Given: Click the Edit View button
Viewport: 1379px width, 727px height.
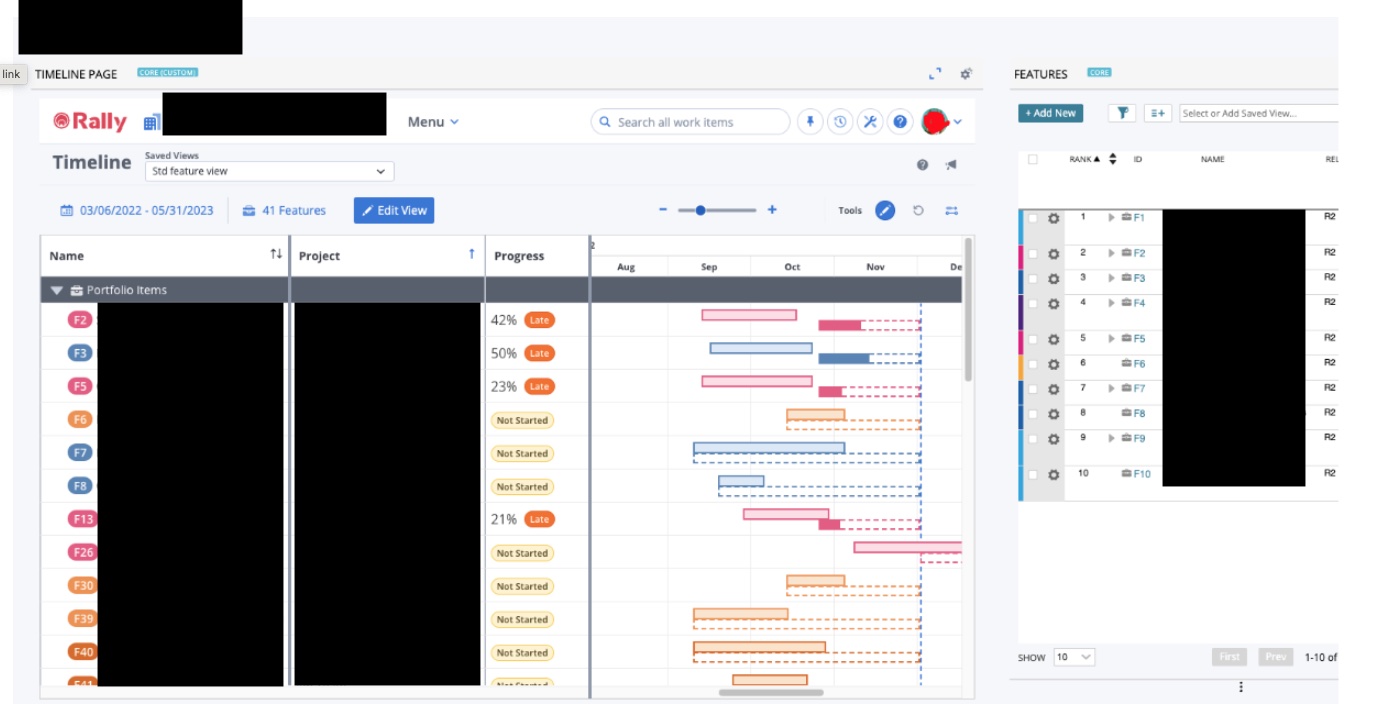Looking at the screenshot, I should pos(394,210).
